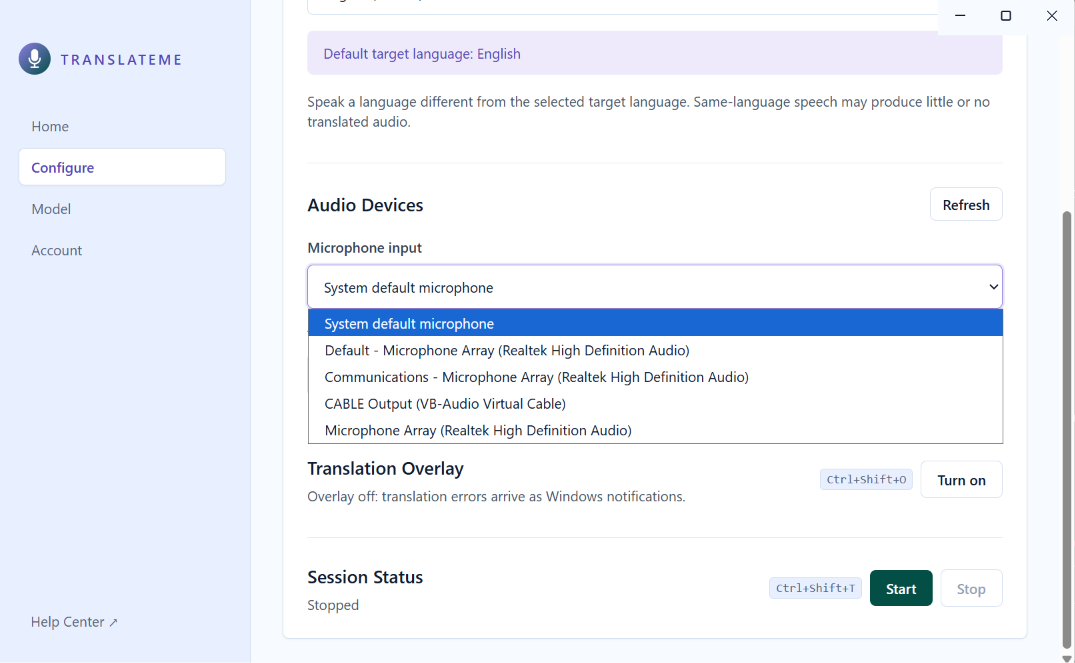The width and height of the screenshot is (1075, 663).
Task: Click the Stop session button
Action: [x=971, y=588]
